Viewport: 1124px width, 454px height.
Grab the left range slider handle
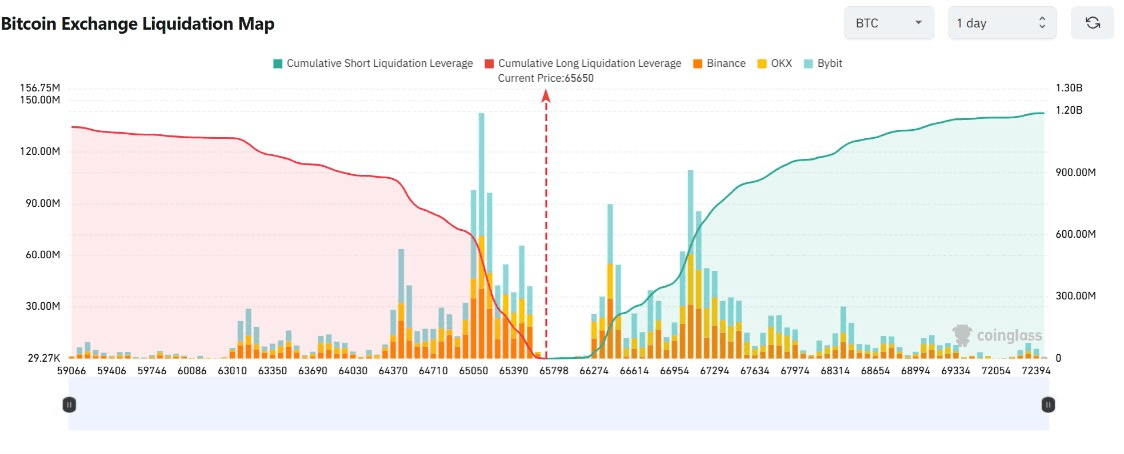(69, 405)
